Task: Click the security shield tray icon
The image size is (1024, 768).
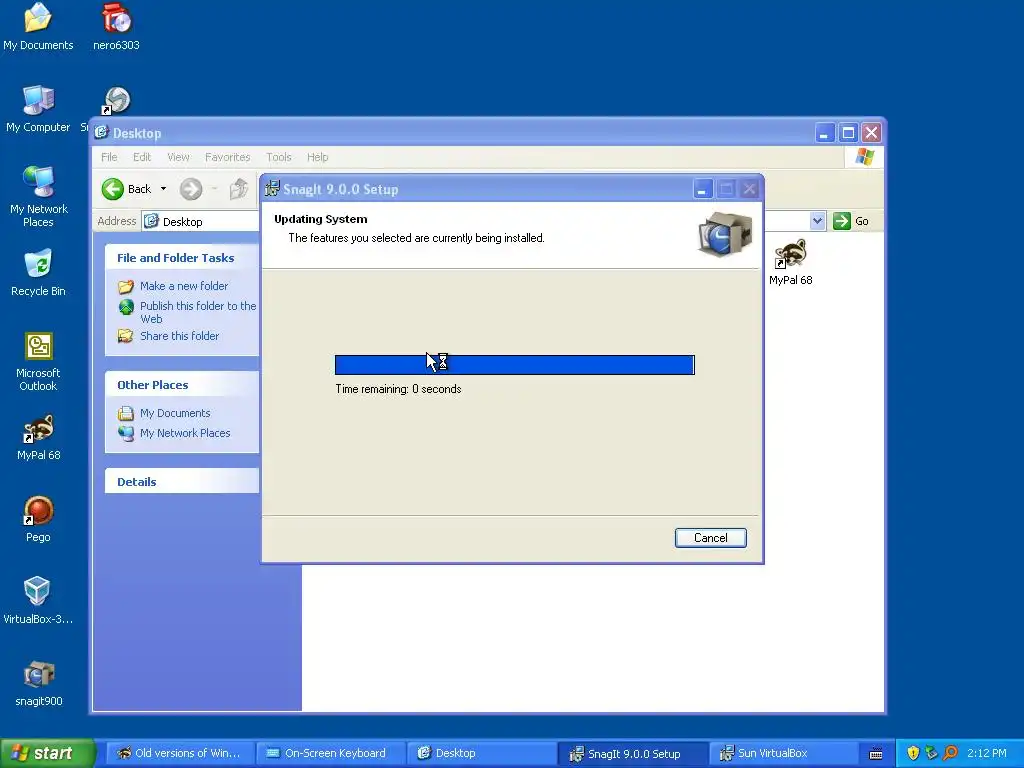Action: [913, 753]
